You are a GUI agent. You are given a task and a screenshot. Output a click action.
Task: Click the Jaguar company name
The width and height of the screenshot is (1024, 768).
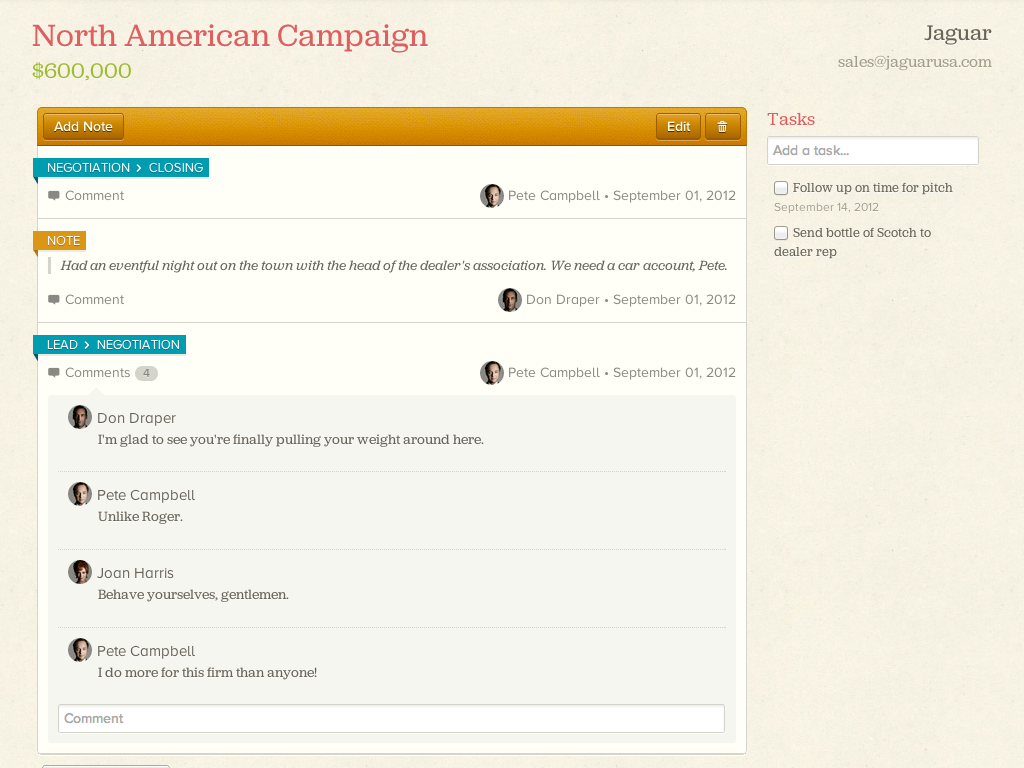point(957,33)
